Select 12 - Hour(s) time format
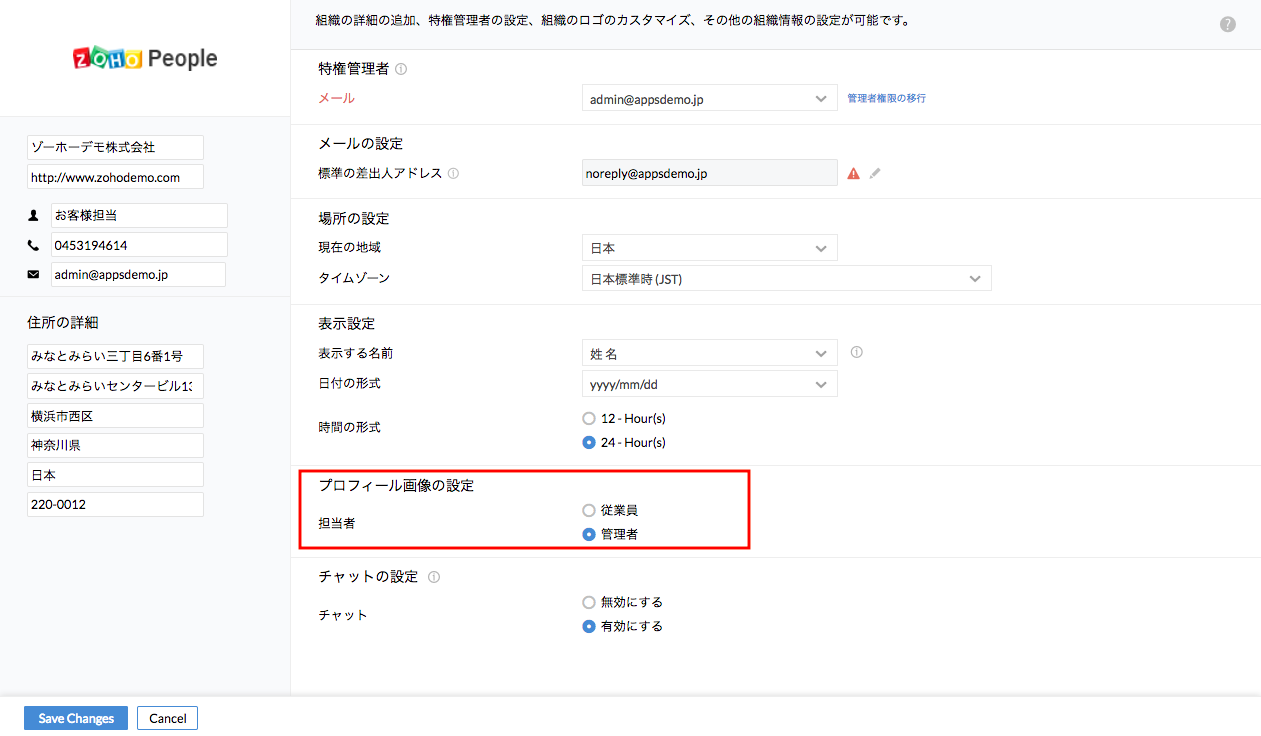This screenshot has height=736, width=1261. click(x=589, y=418)
